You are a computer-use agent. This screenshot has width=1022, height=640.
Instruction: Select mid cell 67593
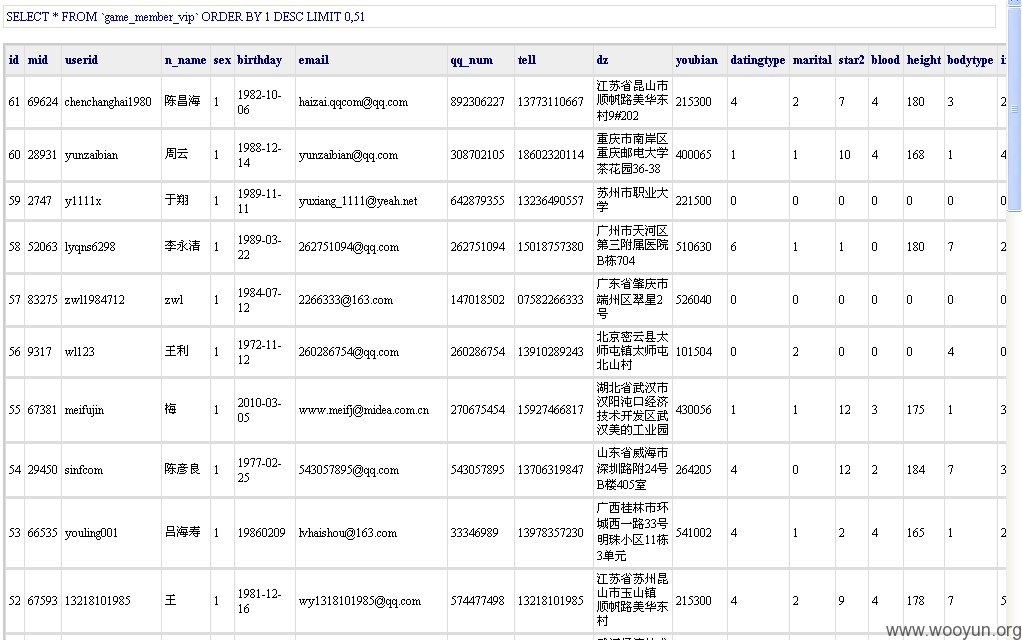pyautogui.click(x=42, y=601)
